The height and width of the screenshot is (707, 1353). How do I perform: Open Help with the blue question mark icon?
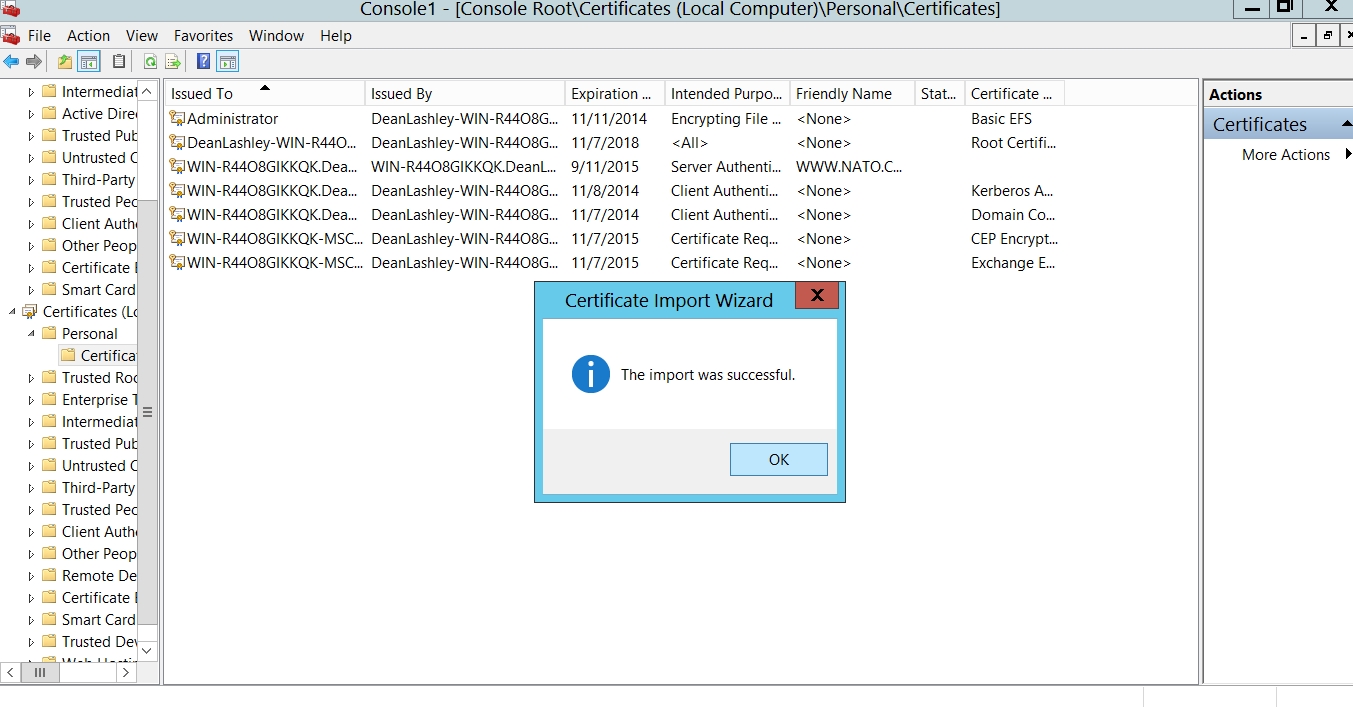coord(203,62)
